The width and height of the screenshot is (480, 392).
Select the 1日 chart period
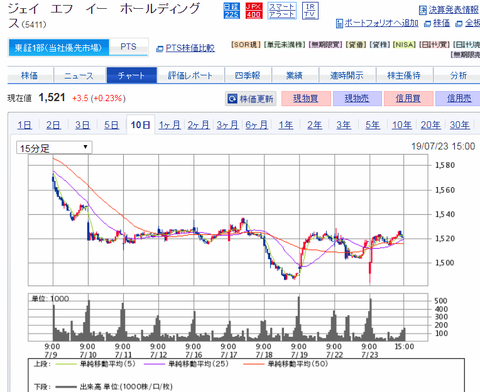(x=25, y=125)
